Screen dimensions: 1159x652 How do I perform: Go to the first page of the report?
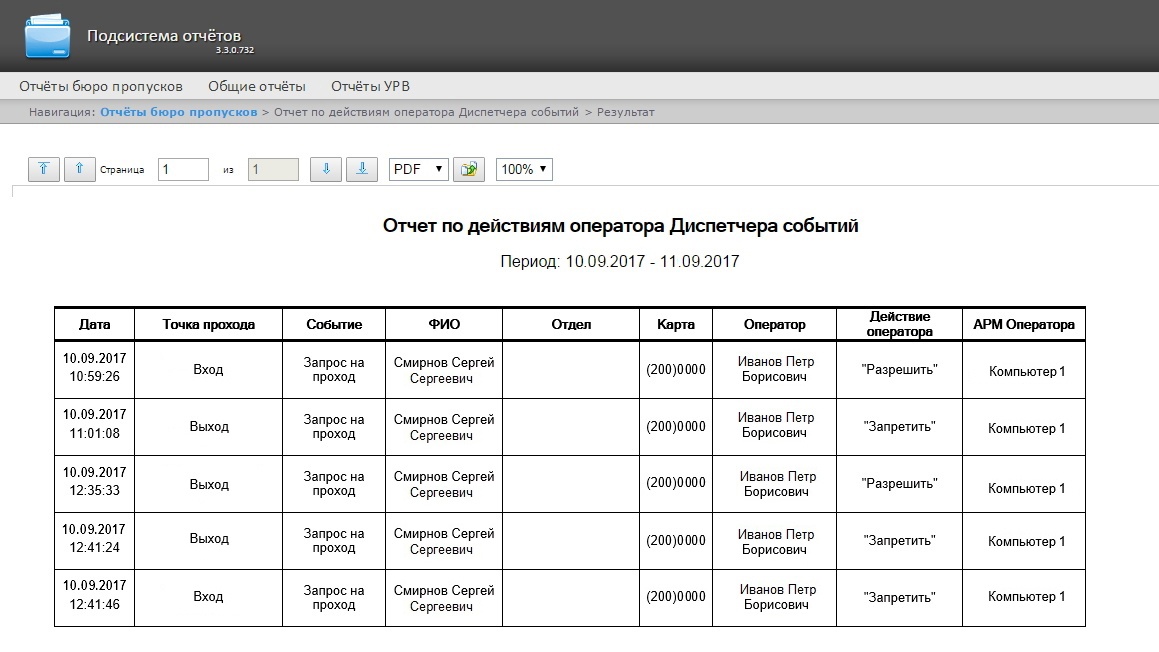pos(43,170)
